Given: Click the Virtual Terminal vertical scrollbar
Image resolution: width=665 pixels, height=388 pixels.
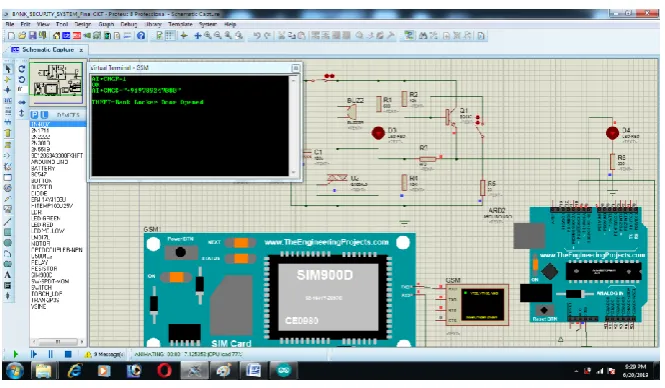Looking at the screenshot, I should pos(293,126).
